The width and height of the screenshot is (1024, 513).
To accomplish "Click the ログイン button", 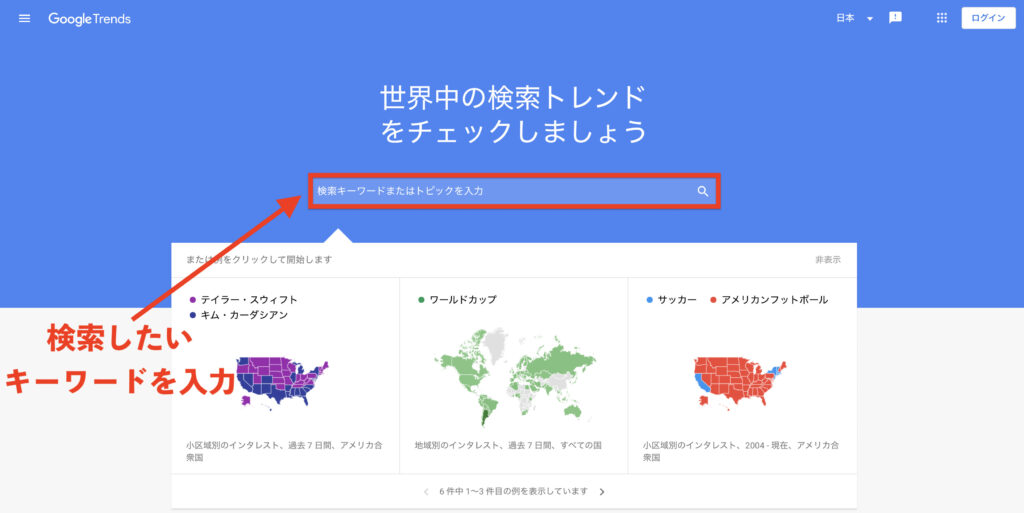I will (988, 18).
